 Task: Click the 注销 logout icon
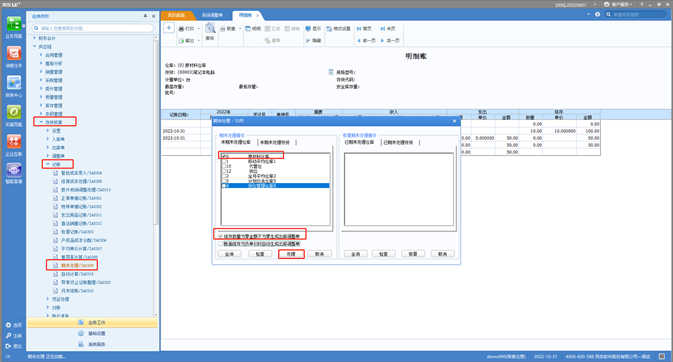[8, 335]
